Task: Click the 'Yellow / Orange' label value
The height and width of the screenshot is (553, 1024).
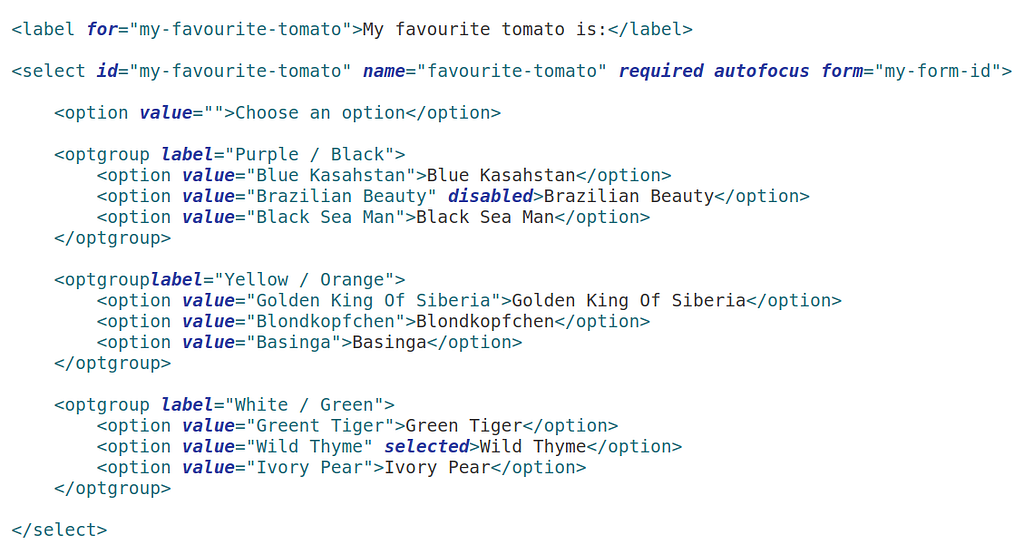Action: (x=304, y=280)
